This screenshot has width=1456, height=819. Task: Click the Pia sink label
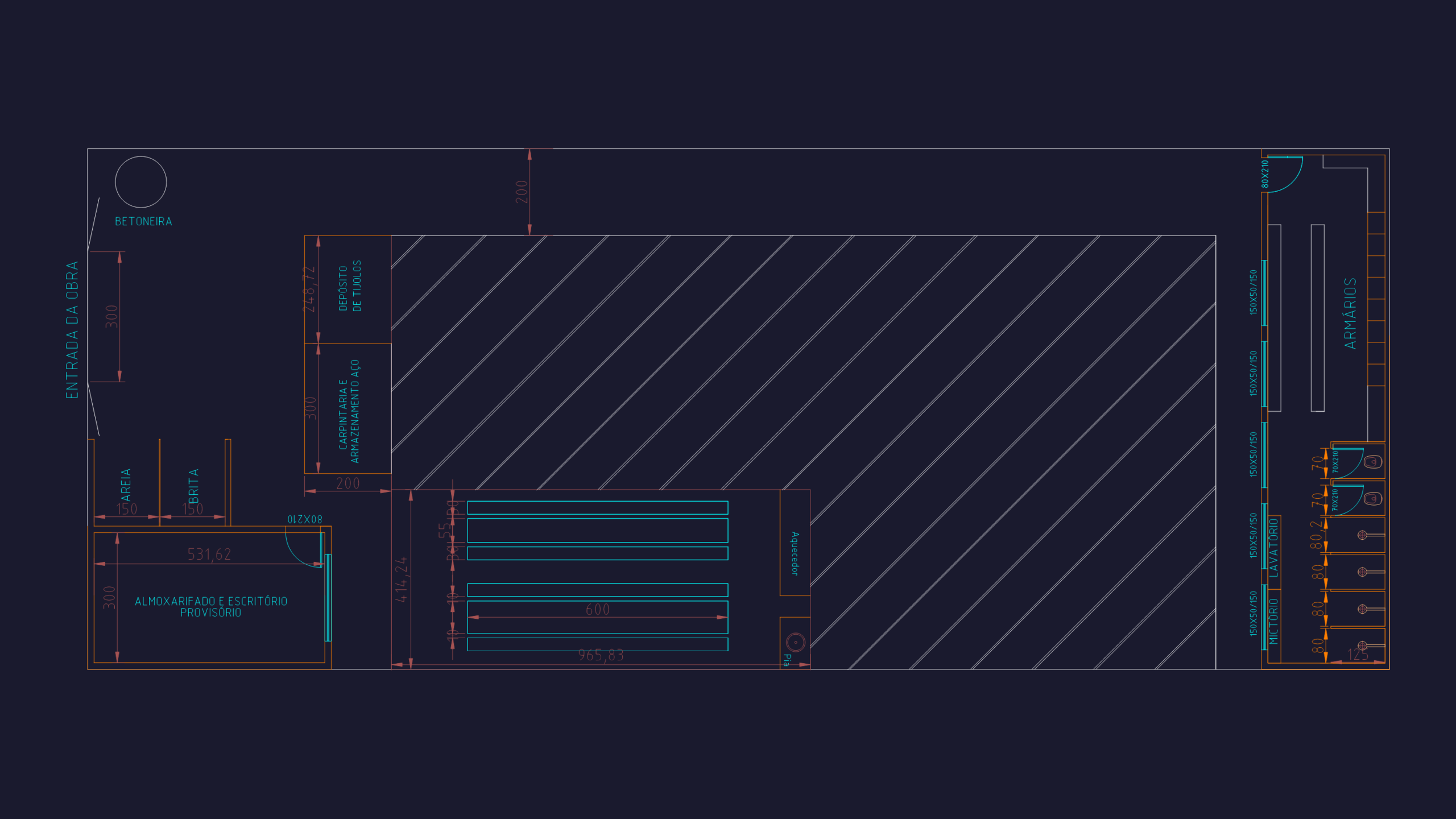787,660
